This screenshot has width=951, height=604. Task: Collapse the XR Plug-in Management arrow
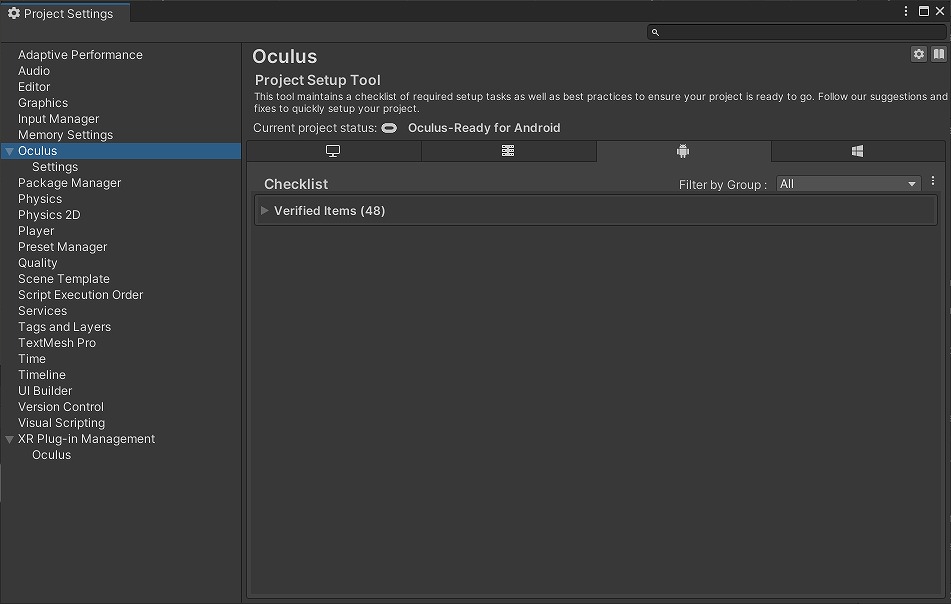click(x=9, y=439)
